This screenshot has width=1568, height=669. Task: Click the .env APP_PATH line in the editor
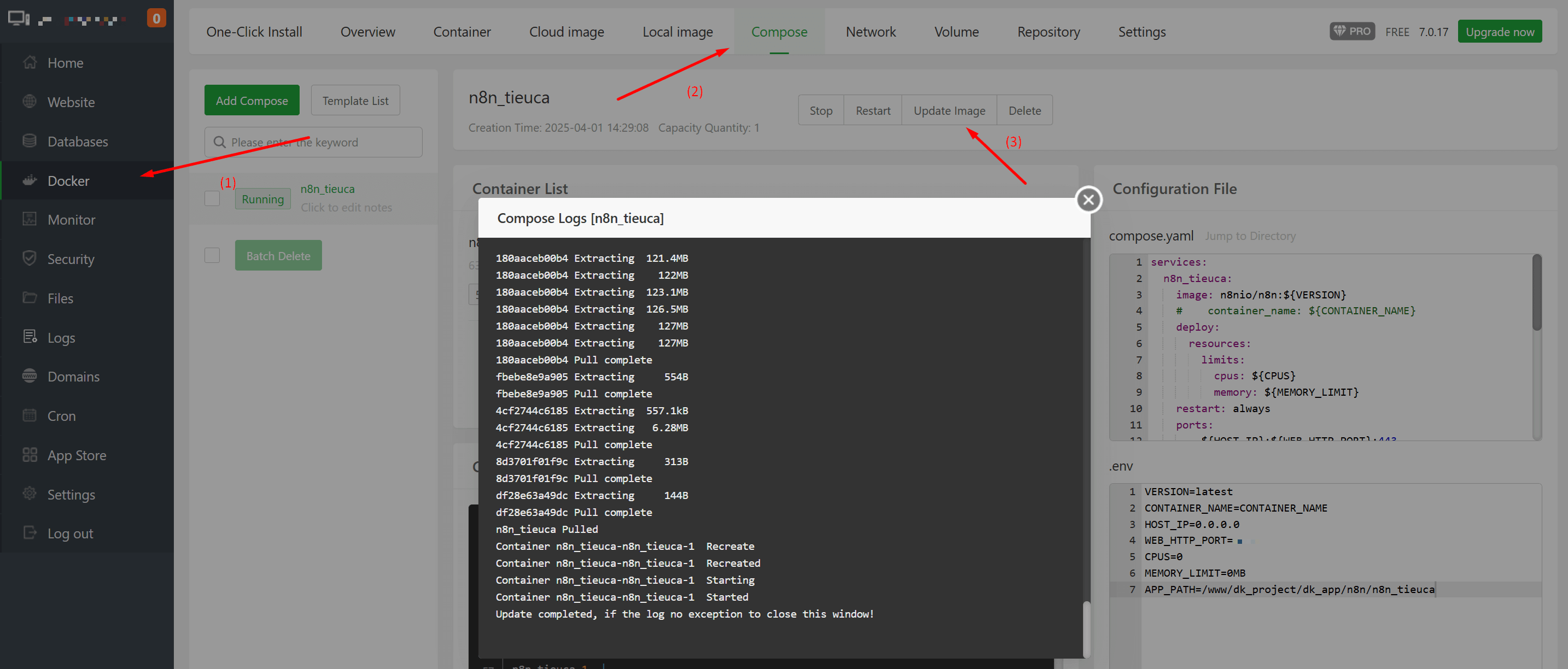(1289, 589)
